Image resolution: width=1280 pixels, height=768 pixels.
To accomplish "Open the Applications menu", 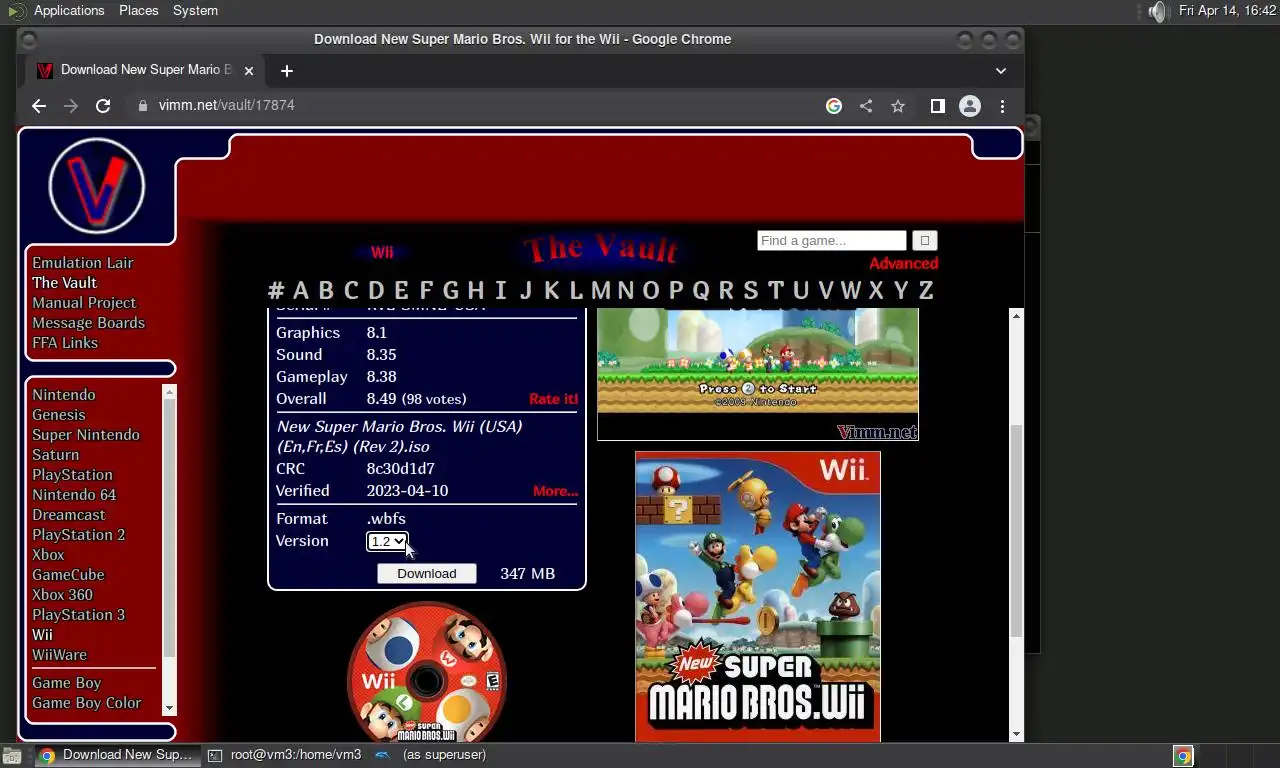I will (x=69, y=10).
